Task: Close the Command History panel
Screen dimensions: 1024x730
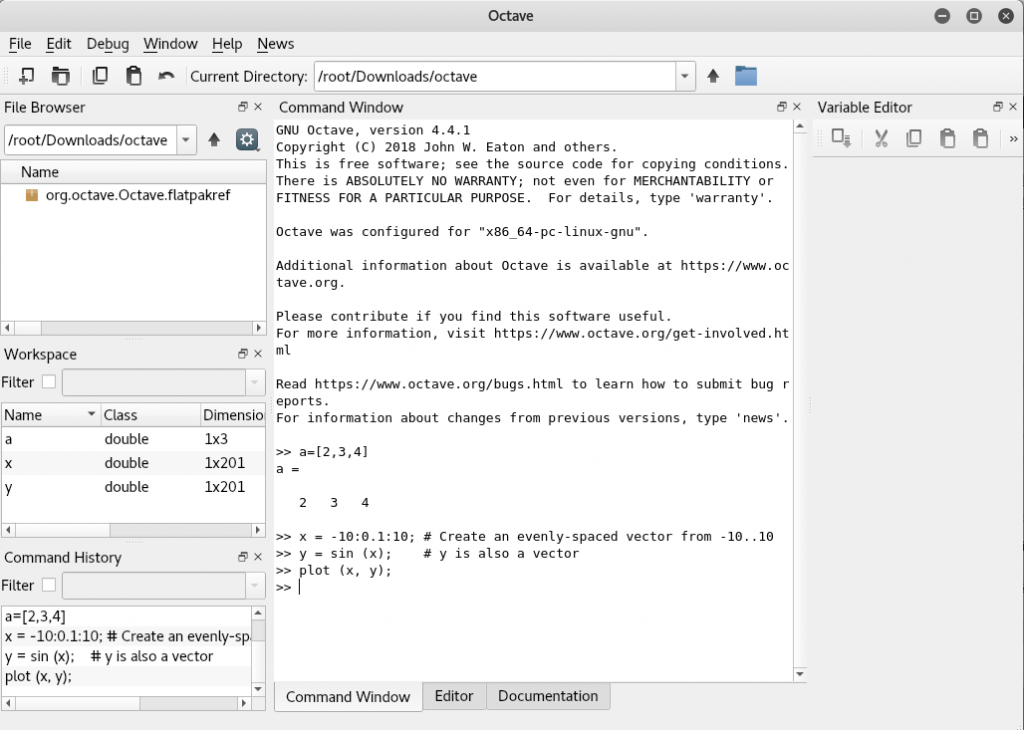Action: coord(258,556)
